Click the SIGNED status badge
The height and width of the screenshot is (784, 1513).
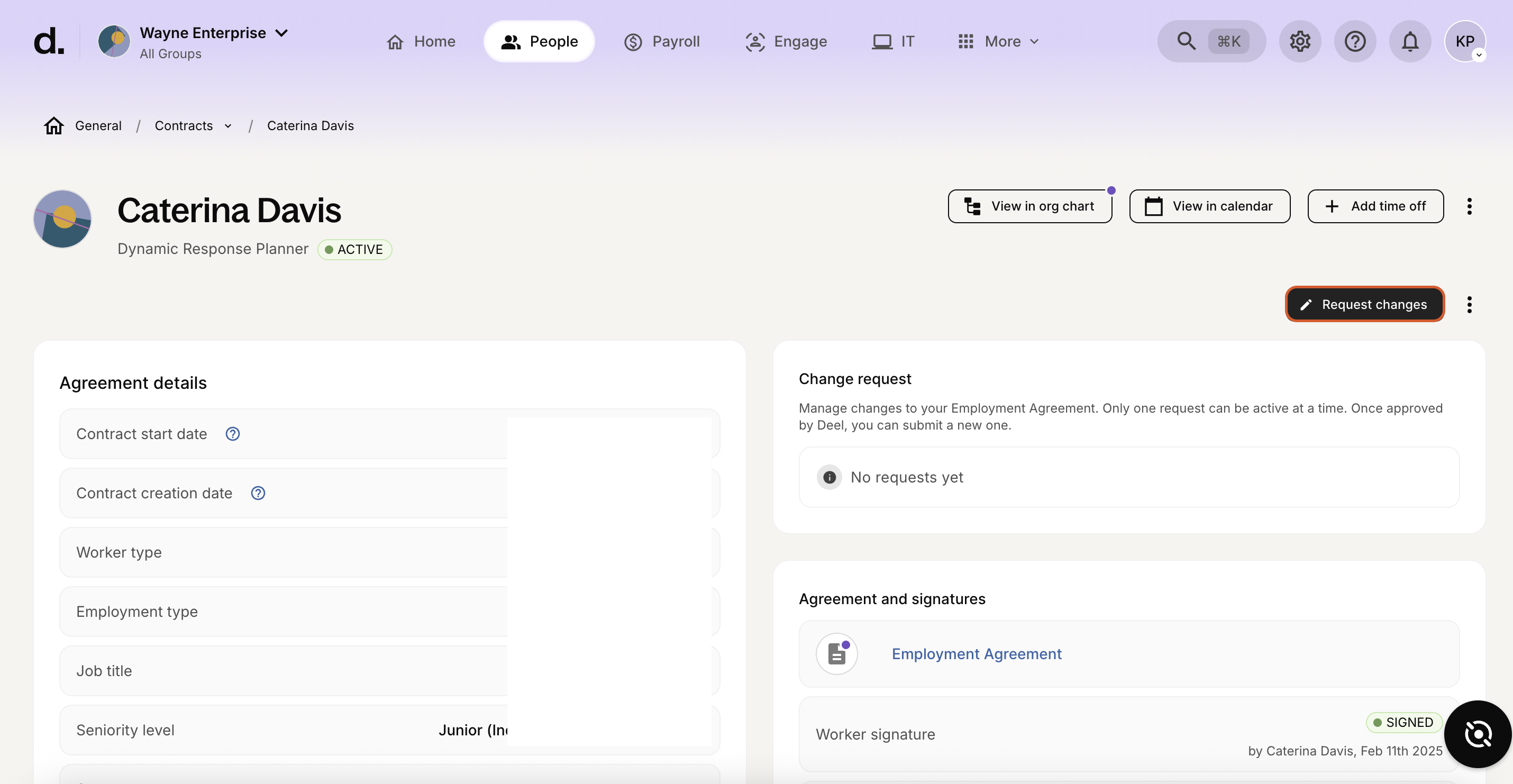tap(1403, 722)
